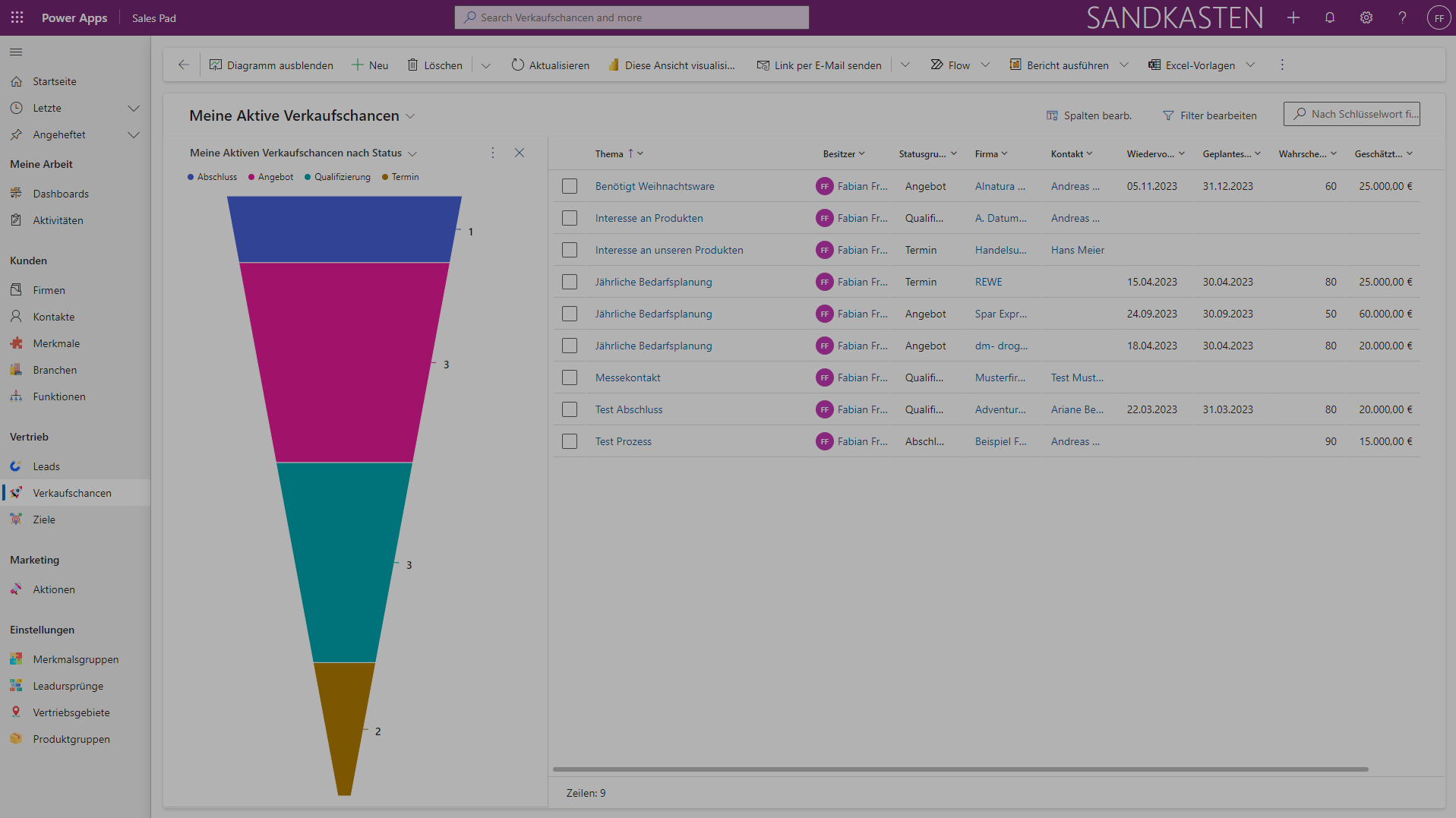
Task: Open Merkmalsgruppen in sidebar
Action: pos(74,659)
